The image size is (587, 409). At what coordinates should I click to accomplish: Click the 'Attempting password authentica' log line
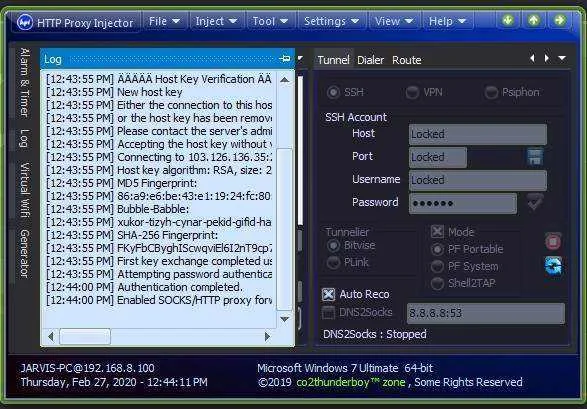(x=159, y=274)
